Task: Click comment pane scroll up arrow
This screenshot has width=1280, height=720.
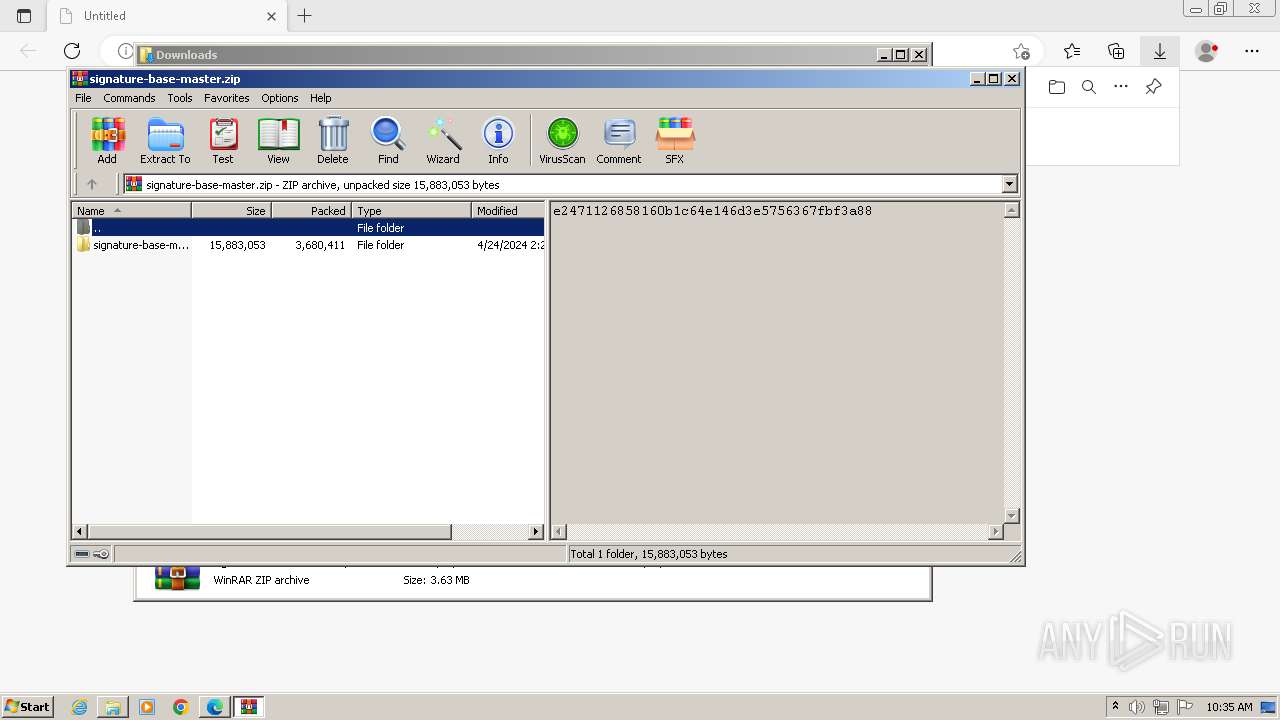Action: coord(1011,210)
